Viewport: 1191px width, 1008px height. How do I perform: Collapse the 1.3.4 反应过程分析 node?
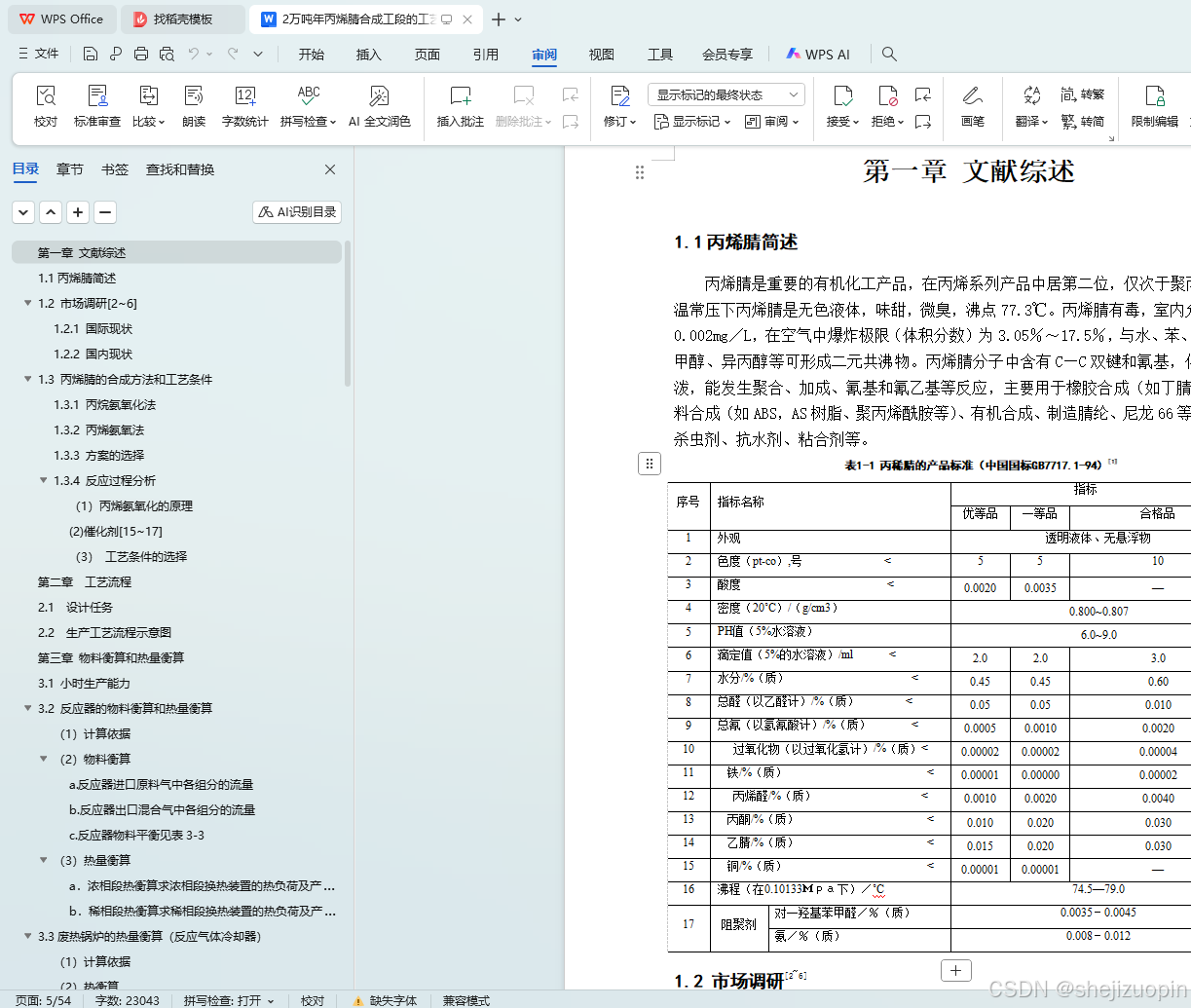pyautogui.click(x=43, y=480)
